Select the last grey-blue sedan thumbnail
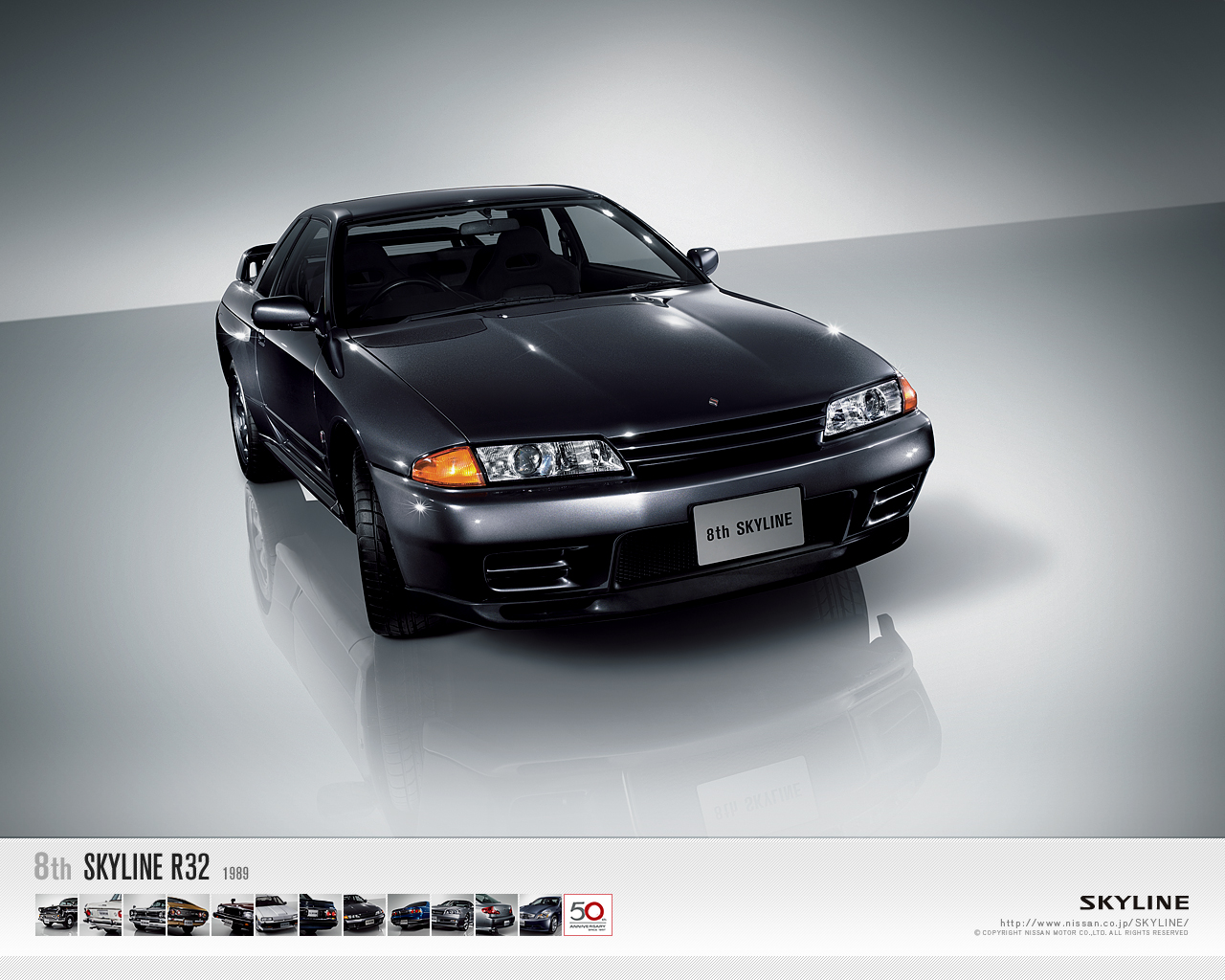 [x=541, y=915]
